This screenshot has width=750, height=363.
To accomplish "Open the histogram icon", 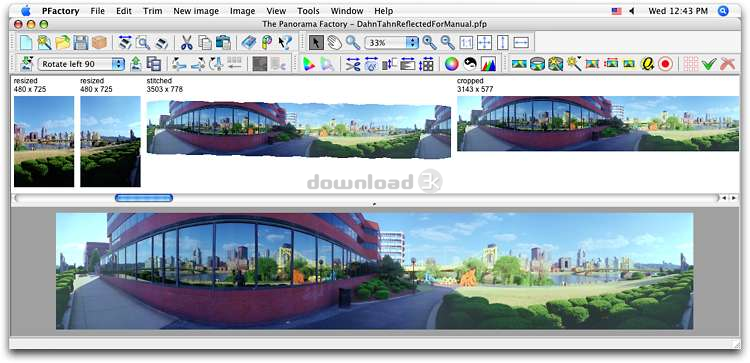I will pos(488,64).
